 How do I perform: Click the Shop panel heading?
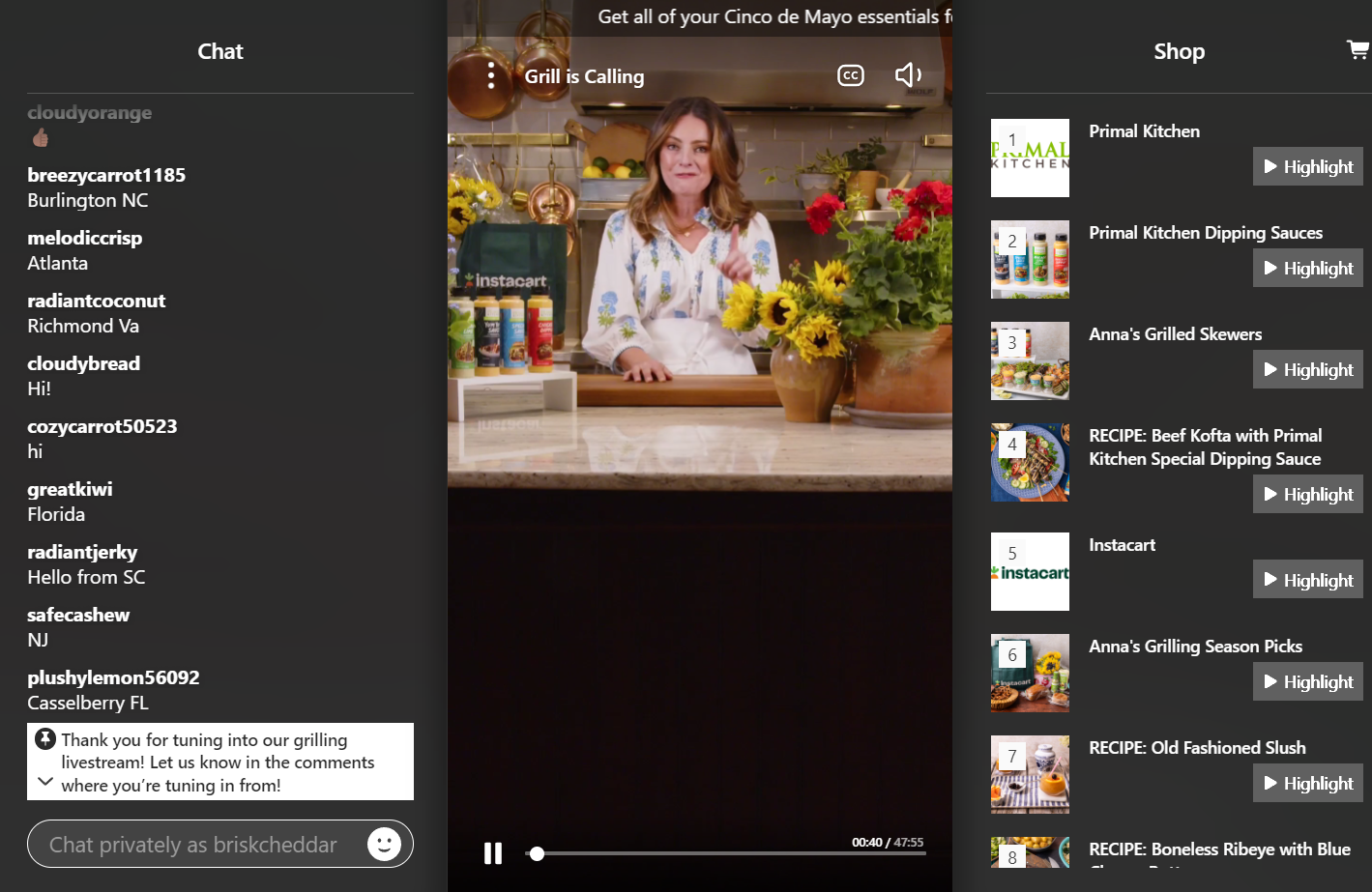pos(1179,51)
